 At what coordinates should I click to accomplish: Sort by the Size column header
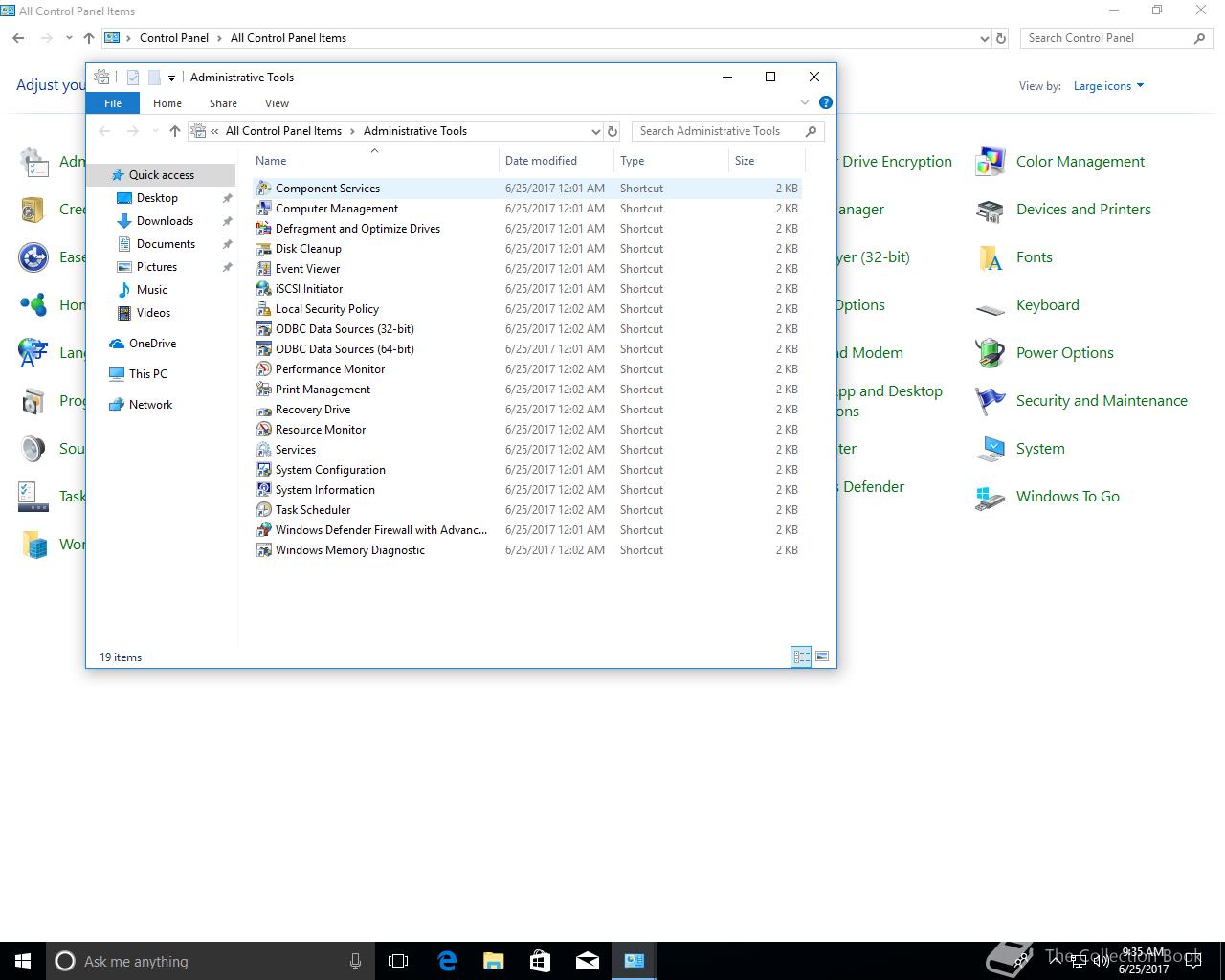point(767,161)
